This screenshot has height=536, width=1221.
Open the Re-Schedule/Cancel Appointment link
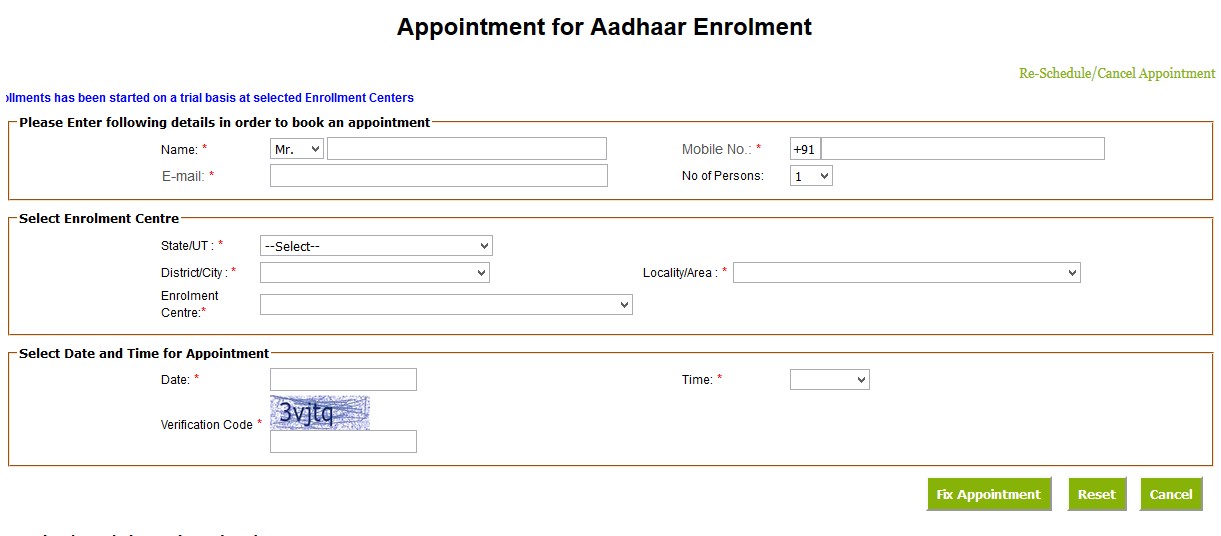pos(1116,74)
